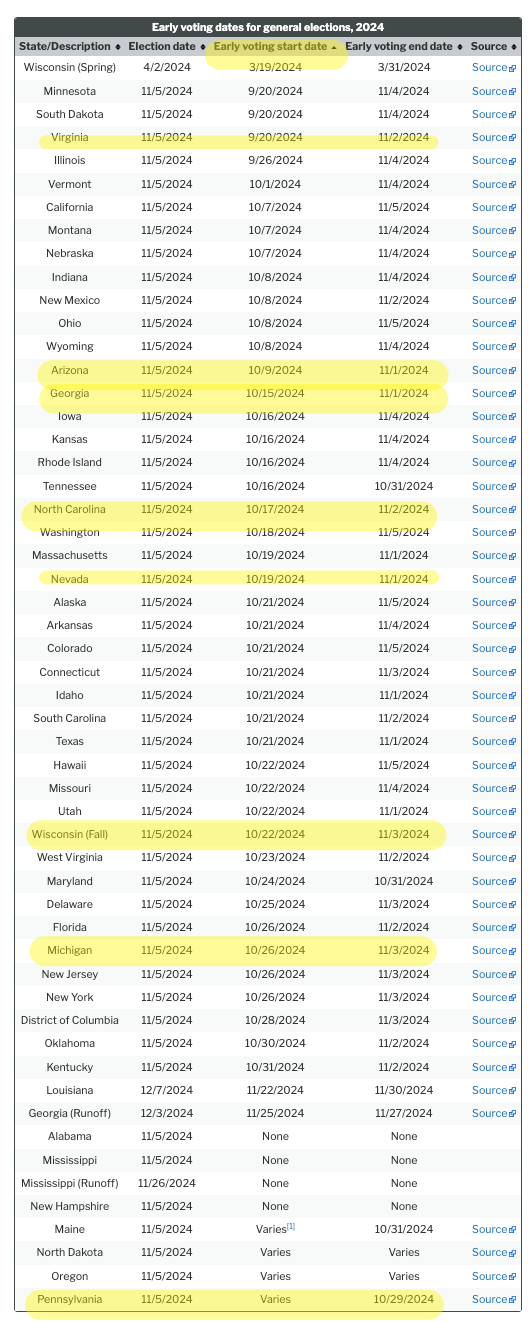528x1322 pixels.
Task: Select the Florida state name cell
Action: pos(70,927)
